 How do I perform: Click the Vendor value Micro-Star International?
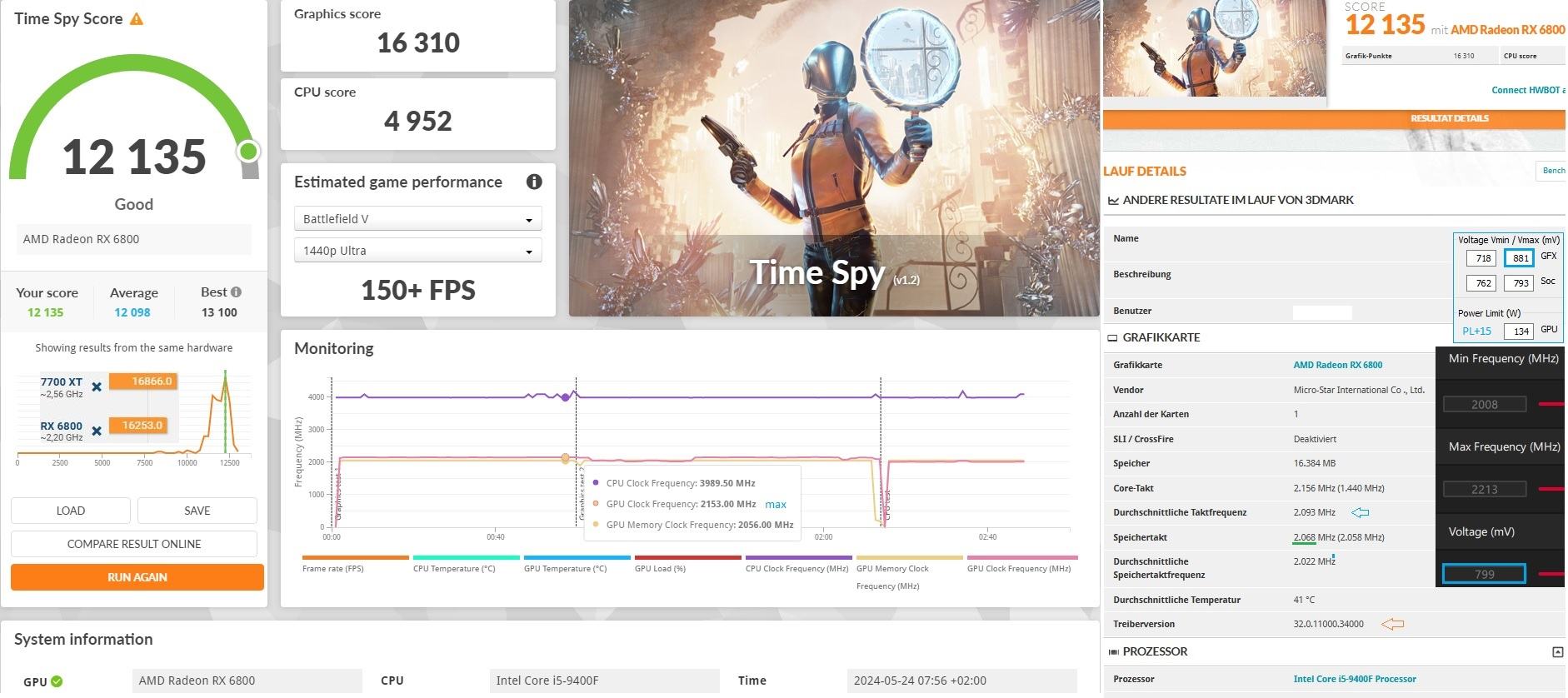pyautogui.click(x=1359, y=390)
